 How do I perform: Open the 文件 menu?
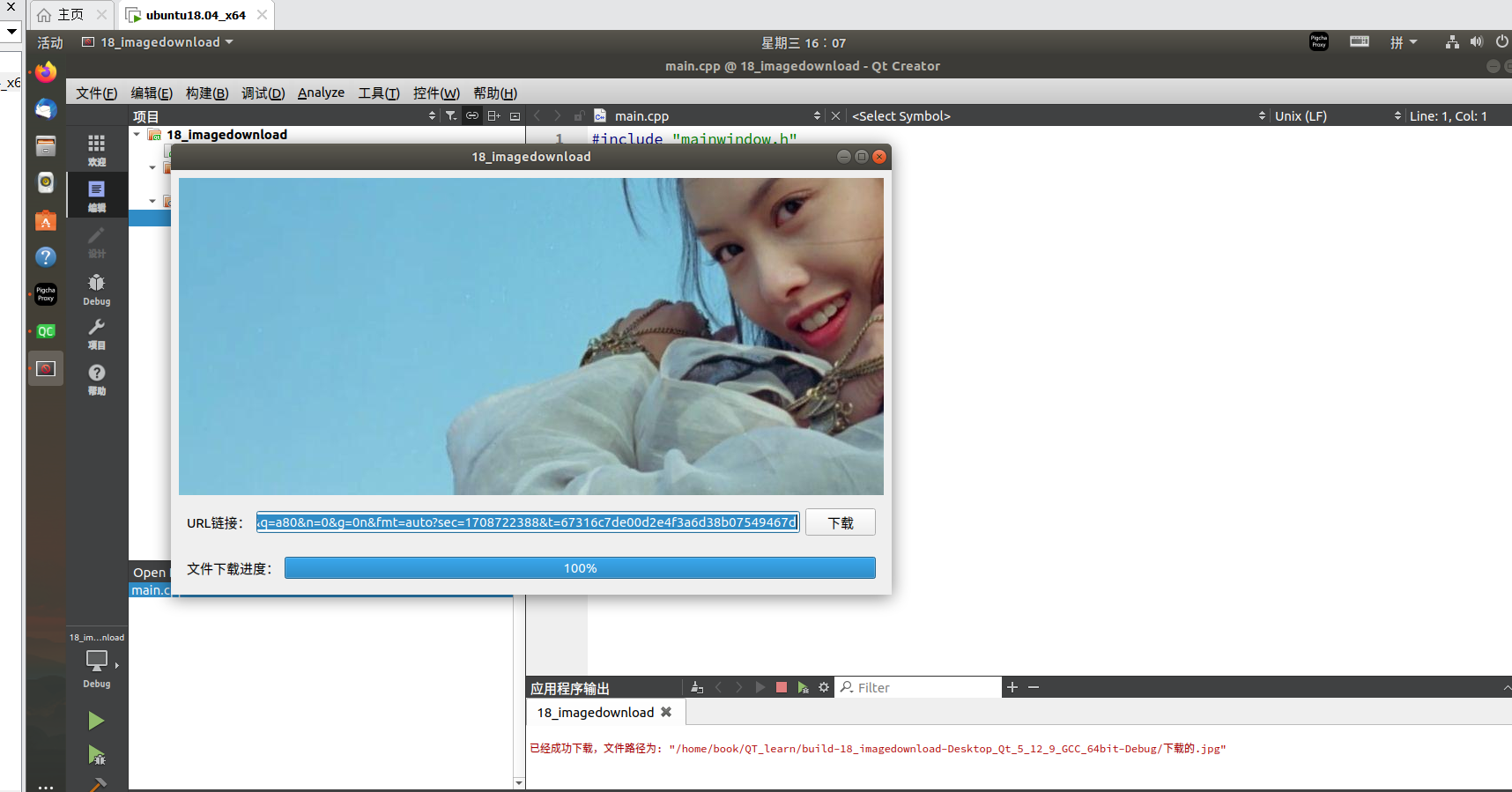click(97, 93)
